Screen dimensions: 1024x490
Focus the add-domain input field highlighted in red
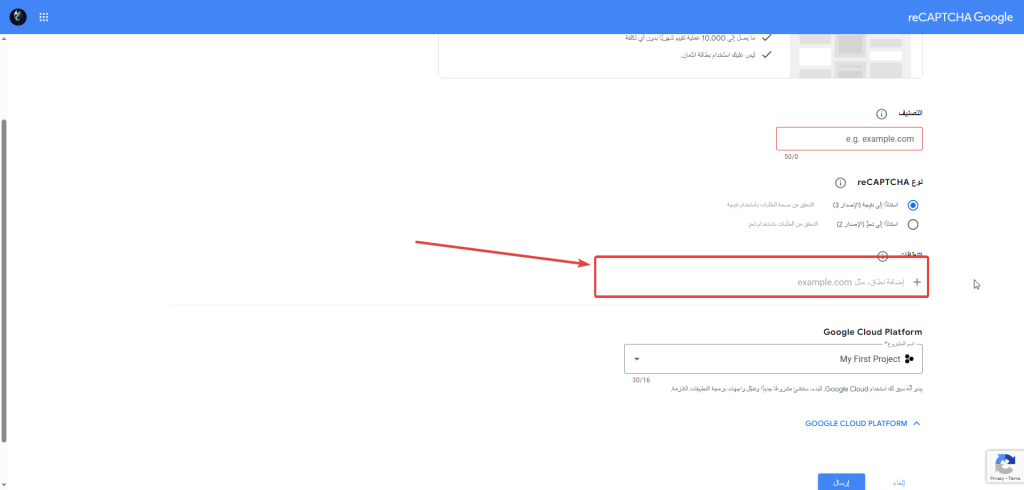750,282
